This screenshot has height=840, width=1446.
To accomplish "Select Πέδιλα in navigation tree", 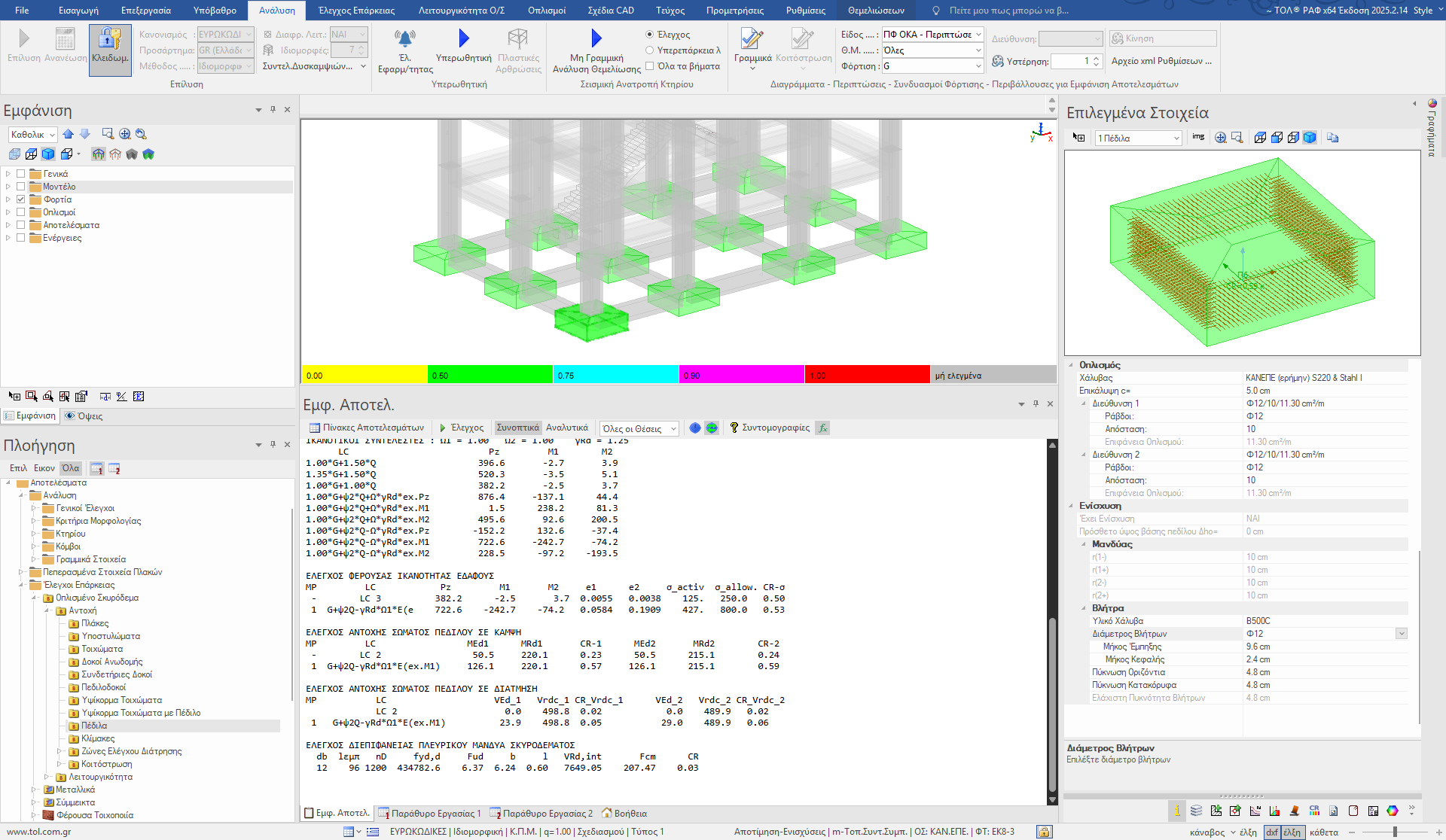I will pos(94,726).
